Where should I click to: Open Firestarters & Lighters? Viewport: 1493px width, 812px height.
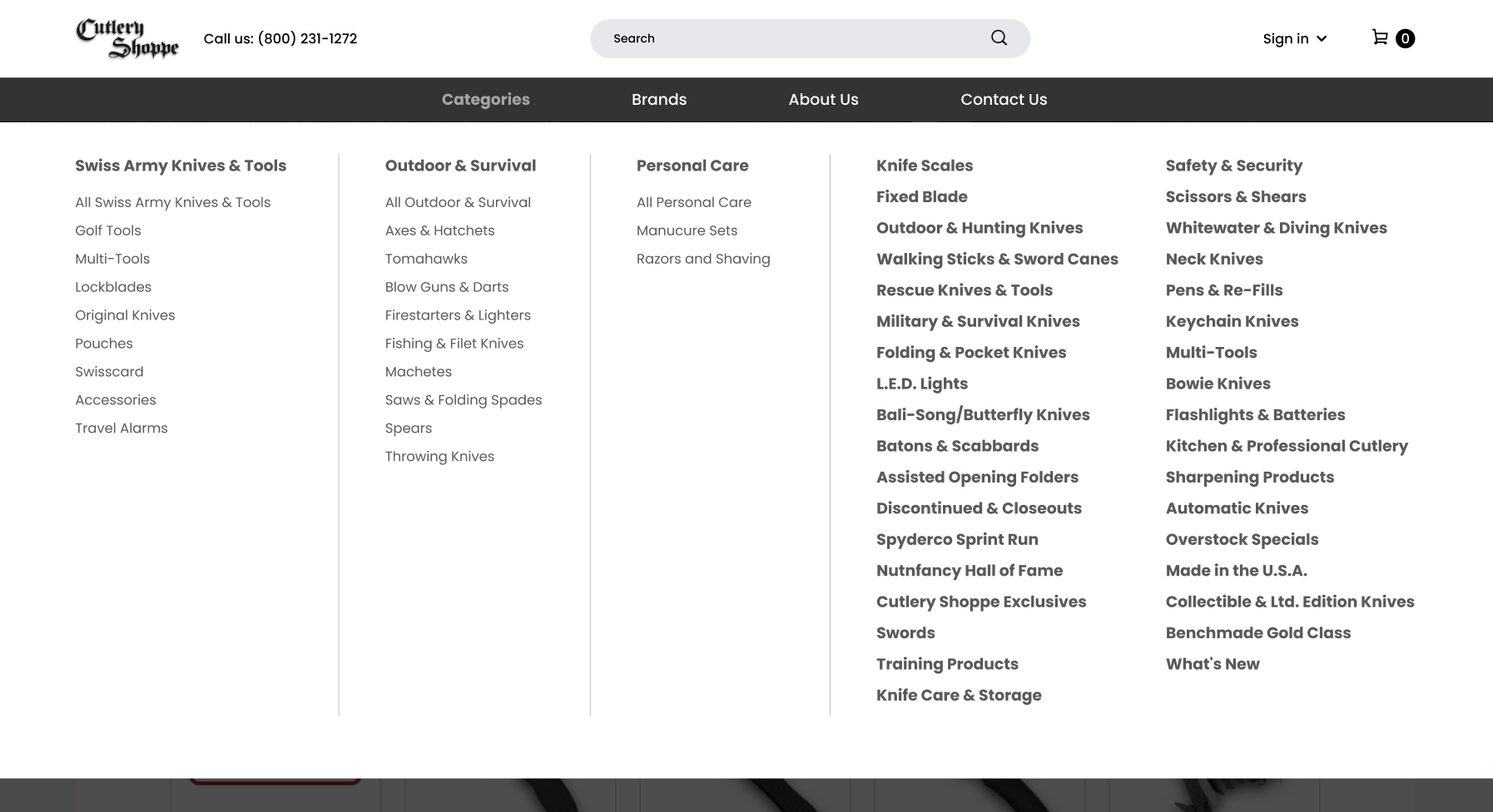tap(458, 315)
